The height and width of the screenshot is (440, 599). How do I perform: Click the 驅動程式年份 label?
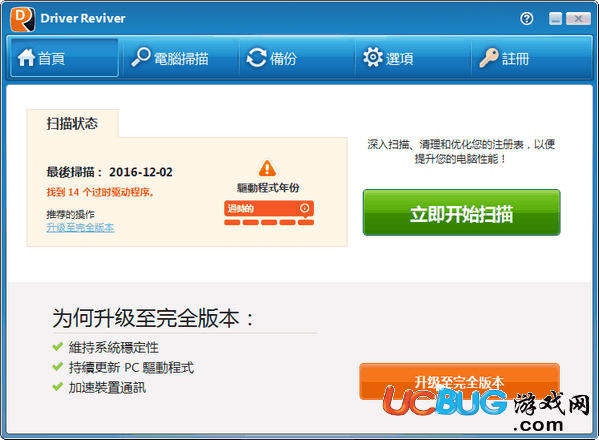click(x=268, y=188)
